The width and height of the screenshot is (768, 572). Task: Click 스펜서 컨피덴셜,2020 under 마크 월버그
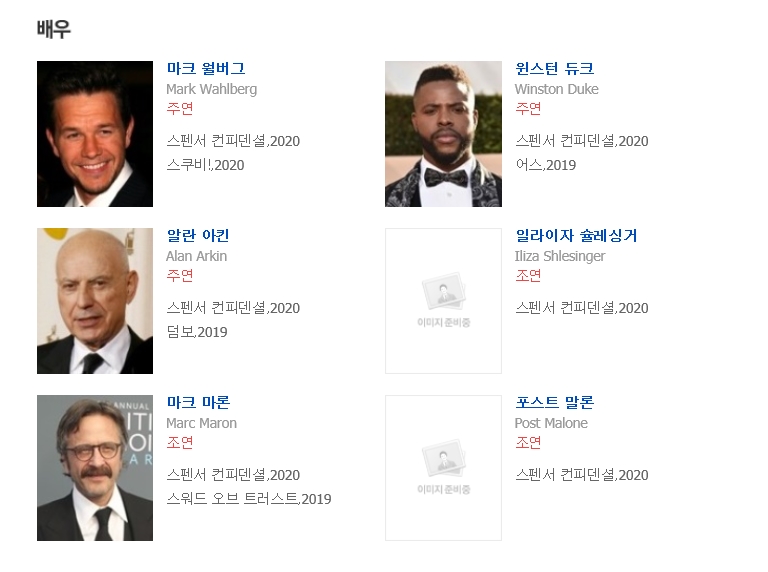click(x=233, y=141)
